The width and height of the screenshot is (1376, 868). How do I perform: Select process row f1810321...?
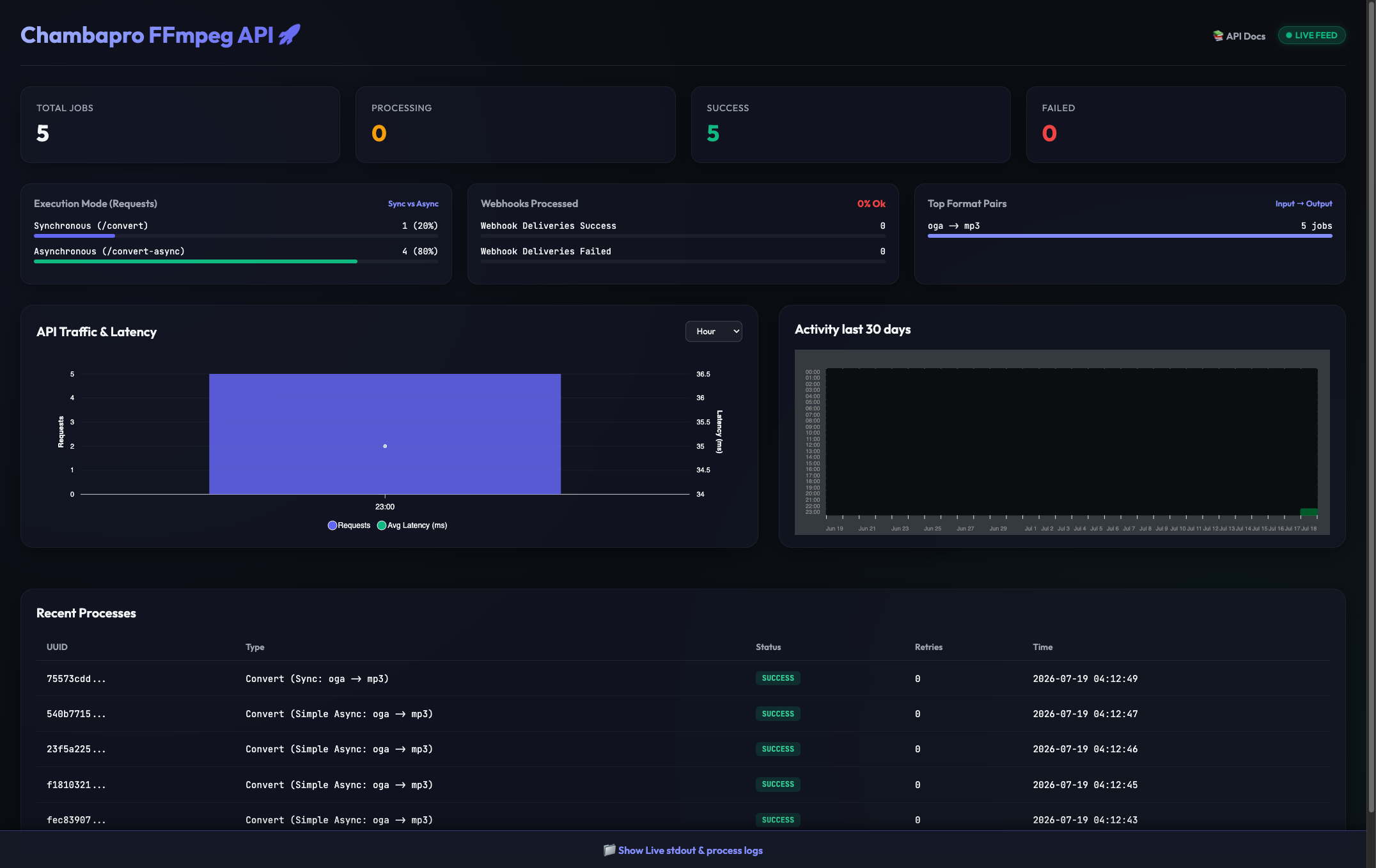tap(683, 785)
